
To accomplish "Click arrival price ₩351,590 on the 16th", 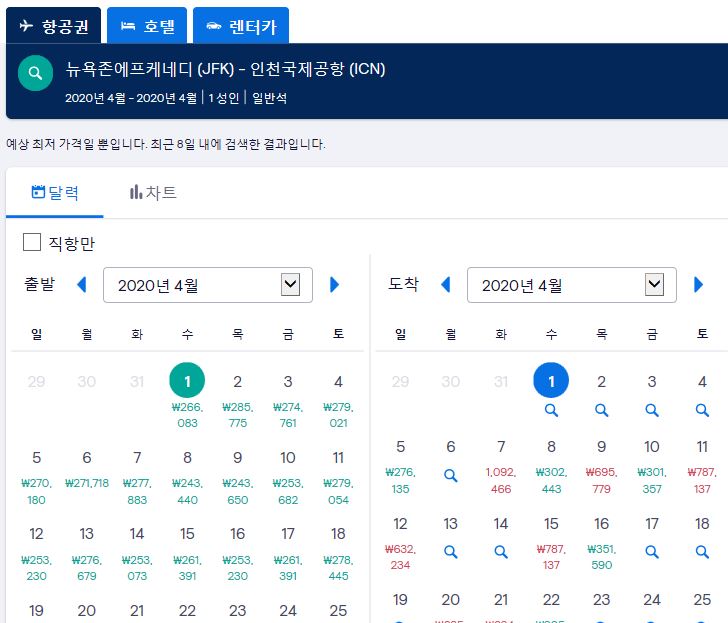I will (x=602, y=557).
